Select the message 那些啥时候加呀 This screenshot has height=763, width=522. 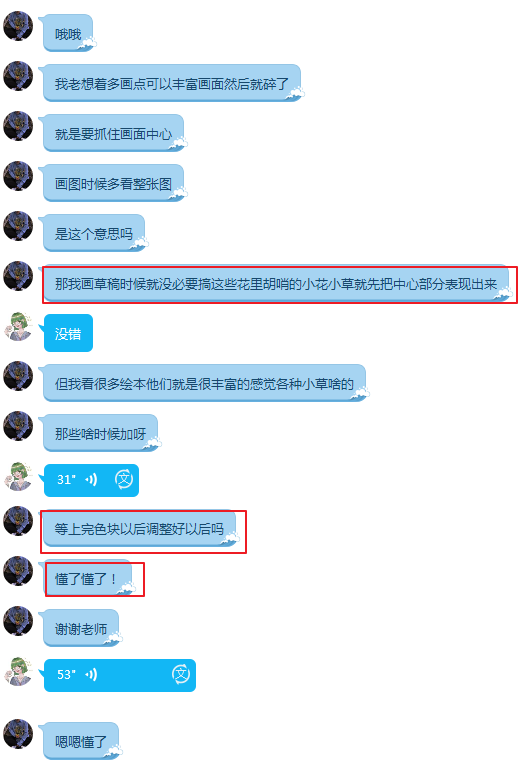101,433
